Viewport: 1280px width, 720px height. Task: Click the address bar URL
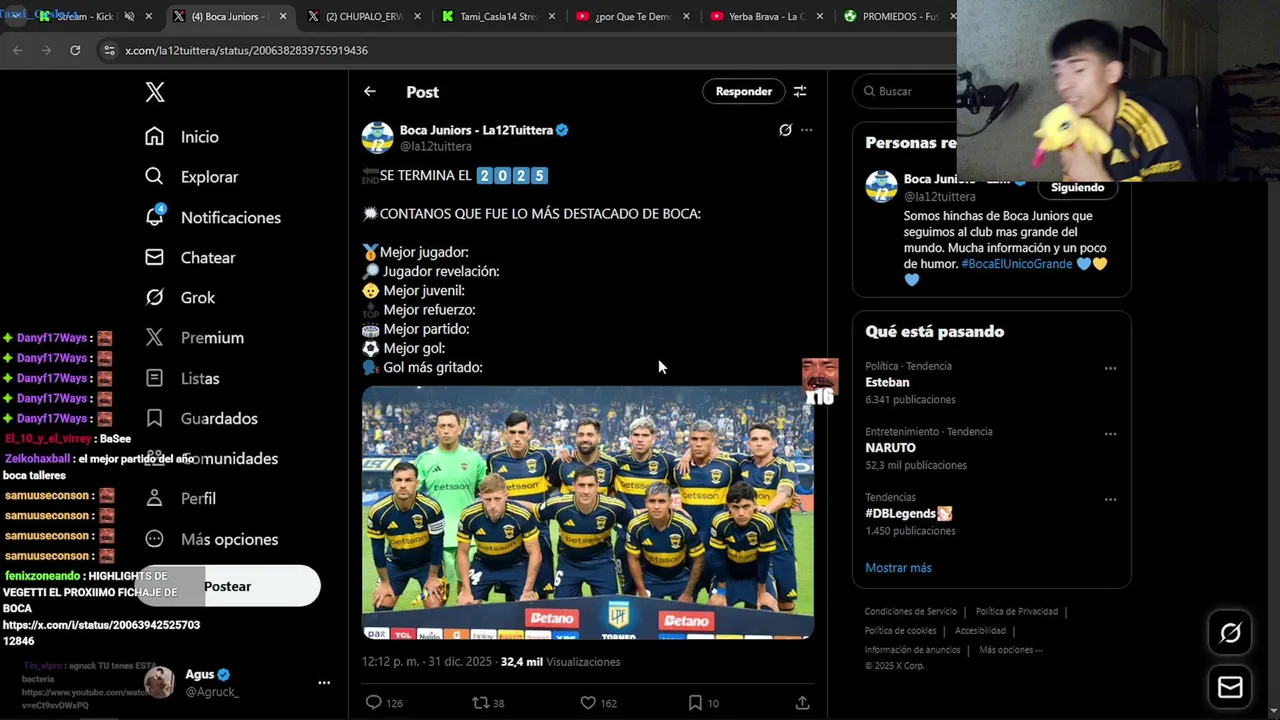pyautogui.click(x=246, y=50)
